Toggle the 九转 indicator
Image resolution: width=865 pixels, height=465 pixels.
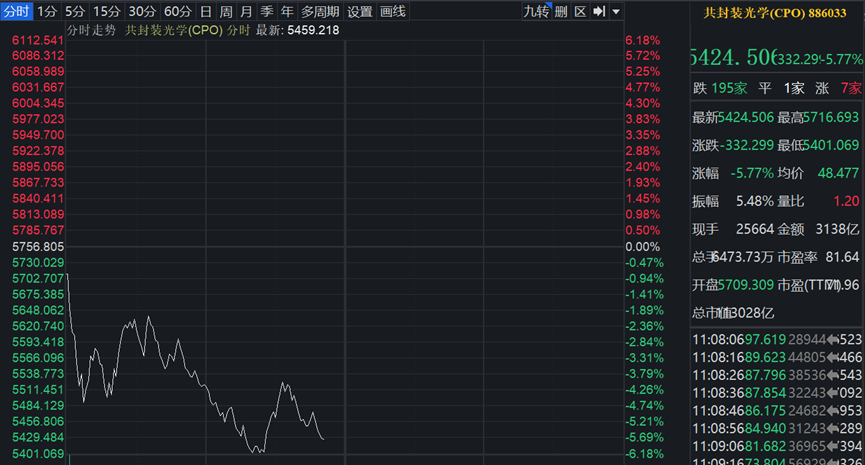tap(536, 11)
